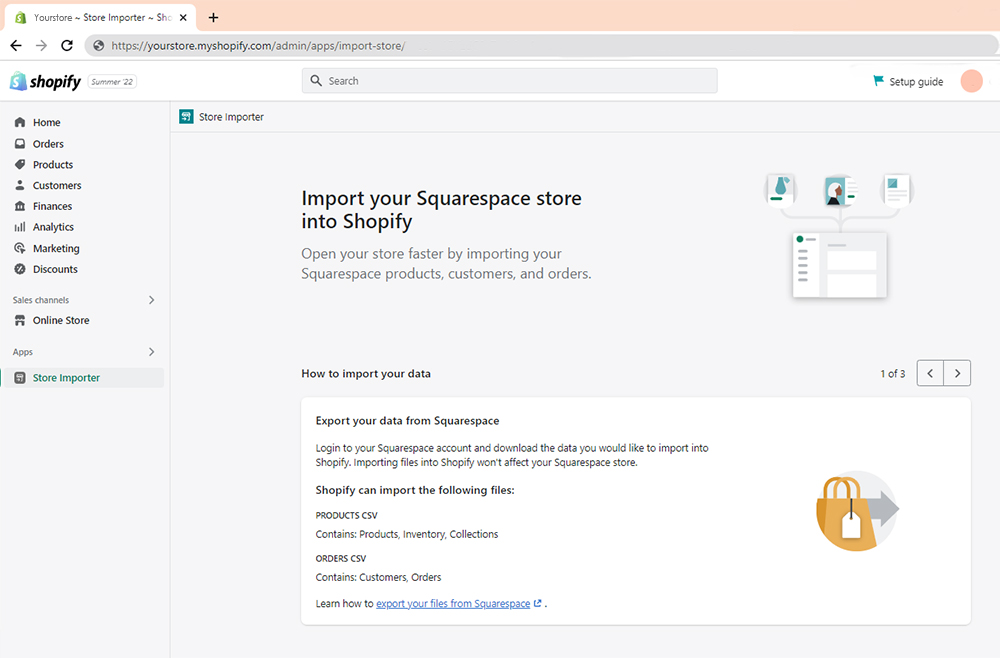This screenshot has width=1000, height=658.
Task: Click the Discounts percent badge icon
Action: 20,269
